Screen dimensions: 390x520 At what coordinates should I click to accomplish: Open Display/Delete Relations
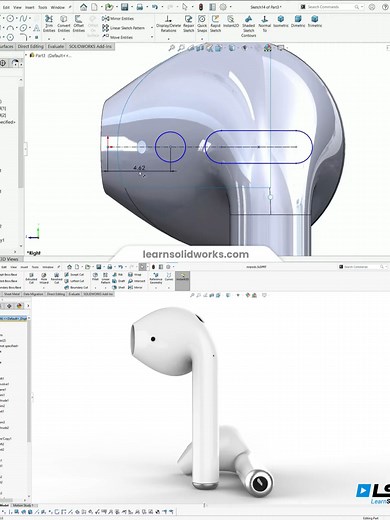[x=168, y=24]
